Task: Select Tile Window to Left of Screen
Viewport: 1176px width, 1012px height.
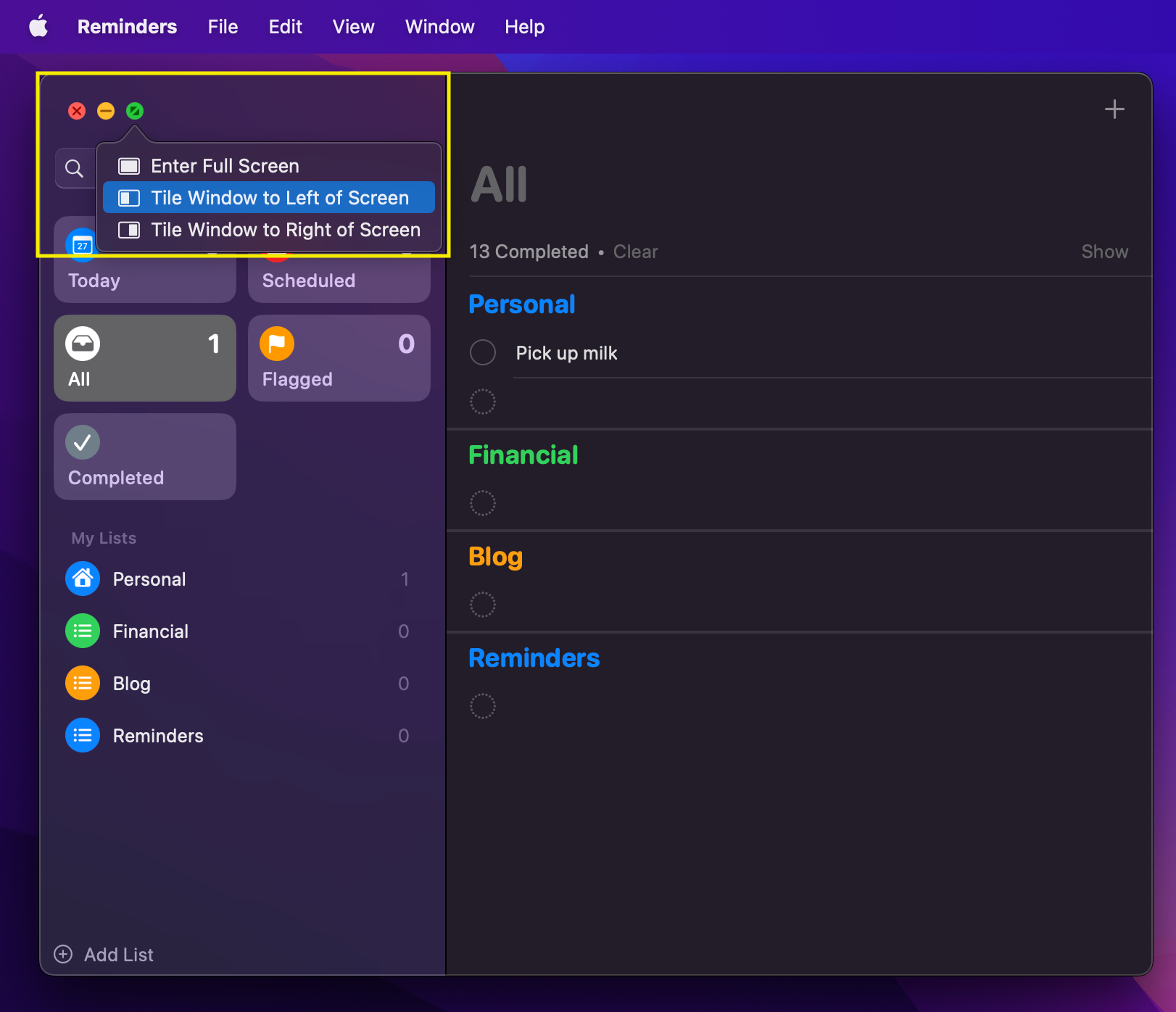Action: coord(269,198)
